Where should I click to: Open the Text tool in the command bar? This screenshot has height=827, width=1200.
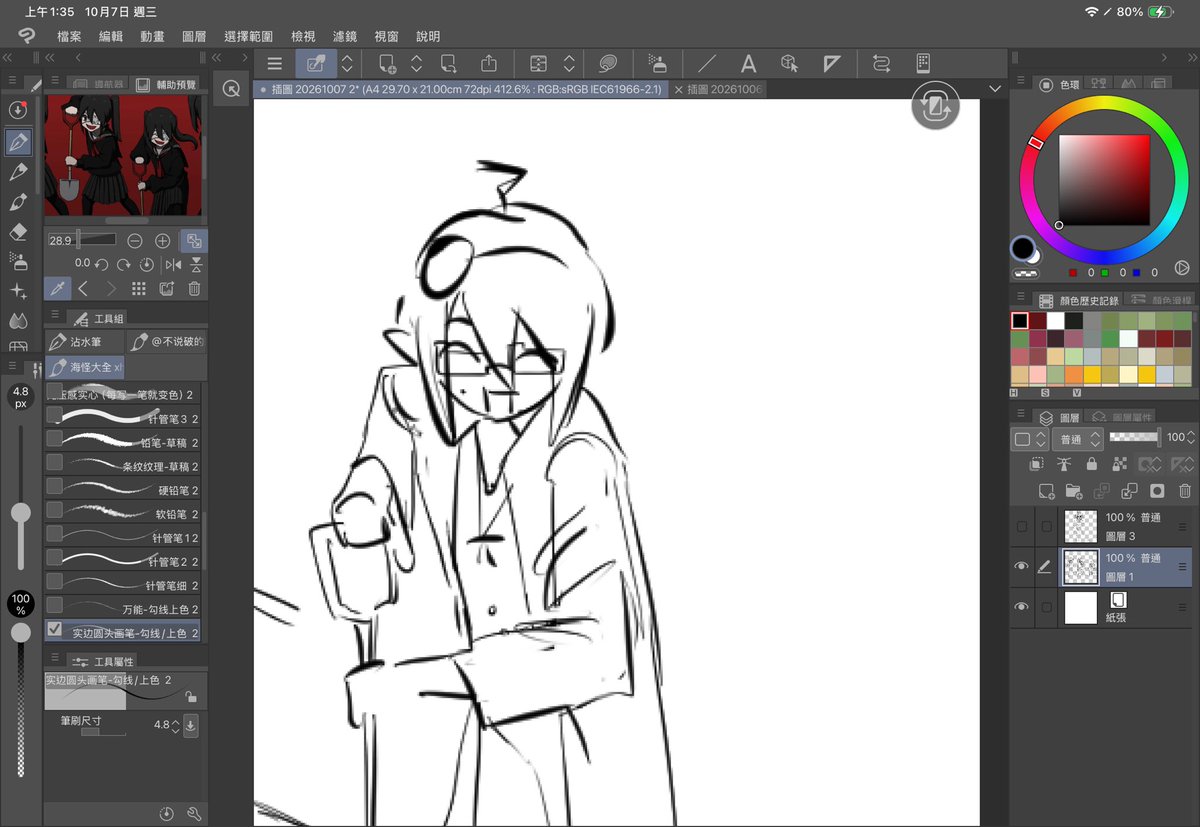pyautogui.click(x=748, y=64)
